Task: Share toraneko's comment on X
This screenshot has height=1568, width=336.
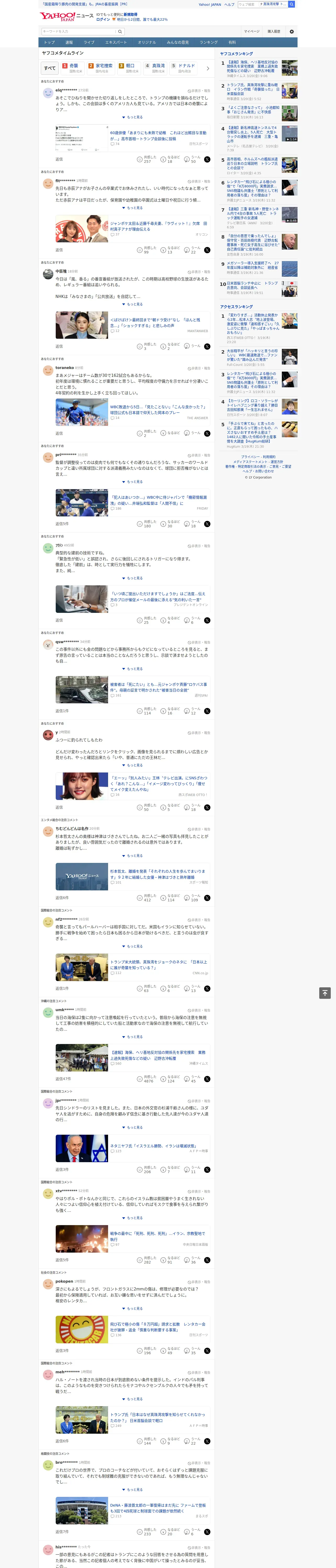Action: [x=207, y=433]
